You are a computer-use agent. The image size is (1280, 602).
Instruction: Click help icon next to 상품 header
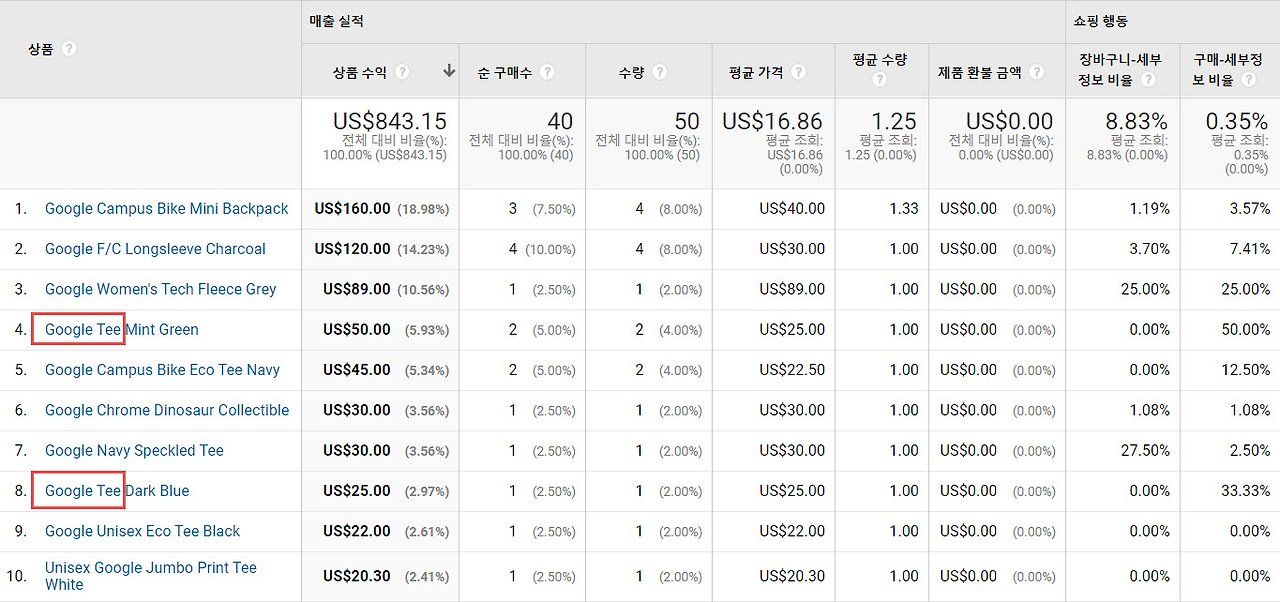tap(68, 49)
